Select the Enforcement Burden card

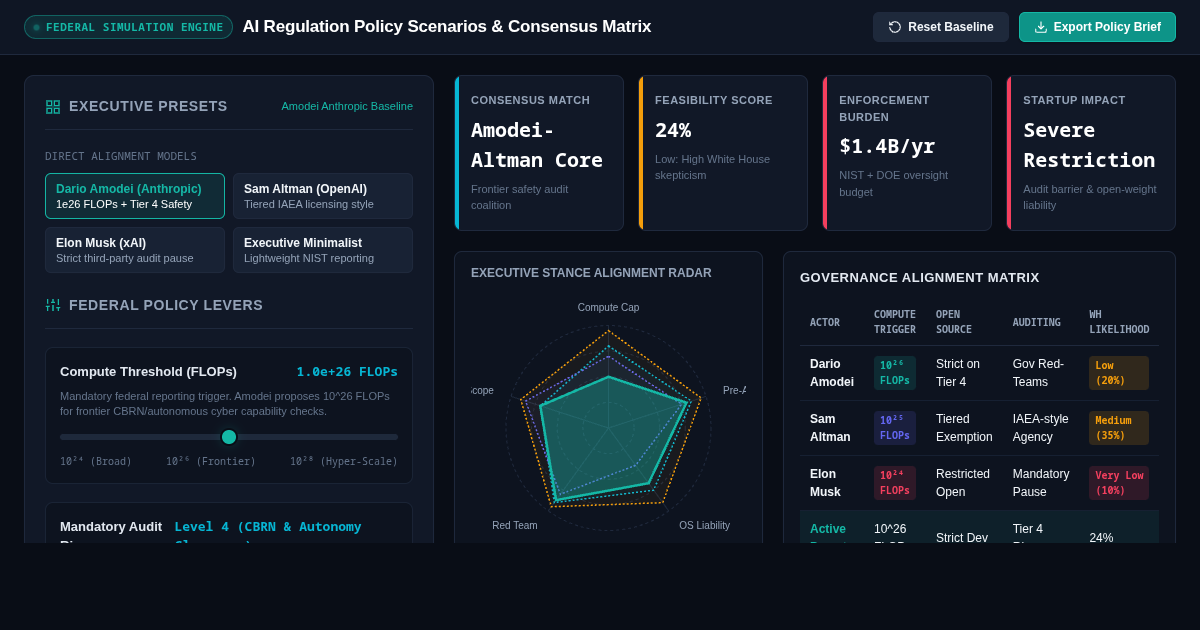(907, 153)
